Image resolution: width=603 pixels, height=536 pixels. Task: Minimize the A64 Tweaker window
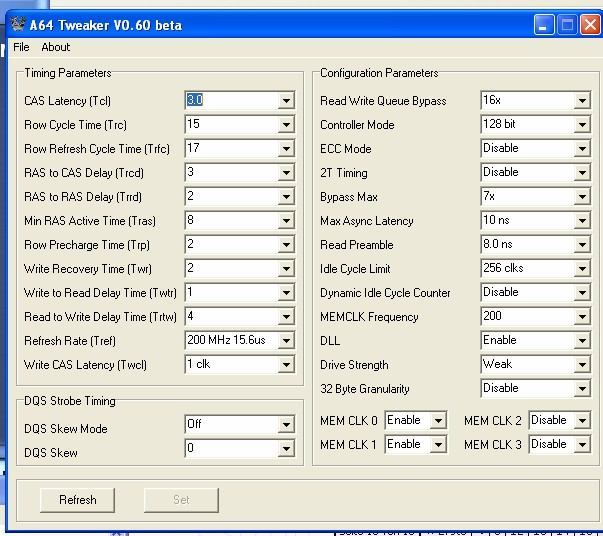(544, 25)
